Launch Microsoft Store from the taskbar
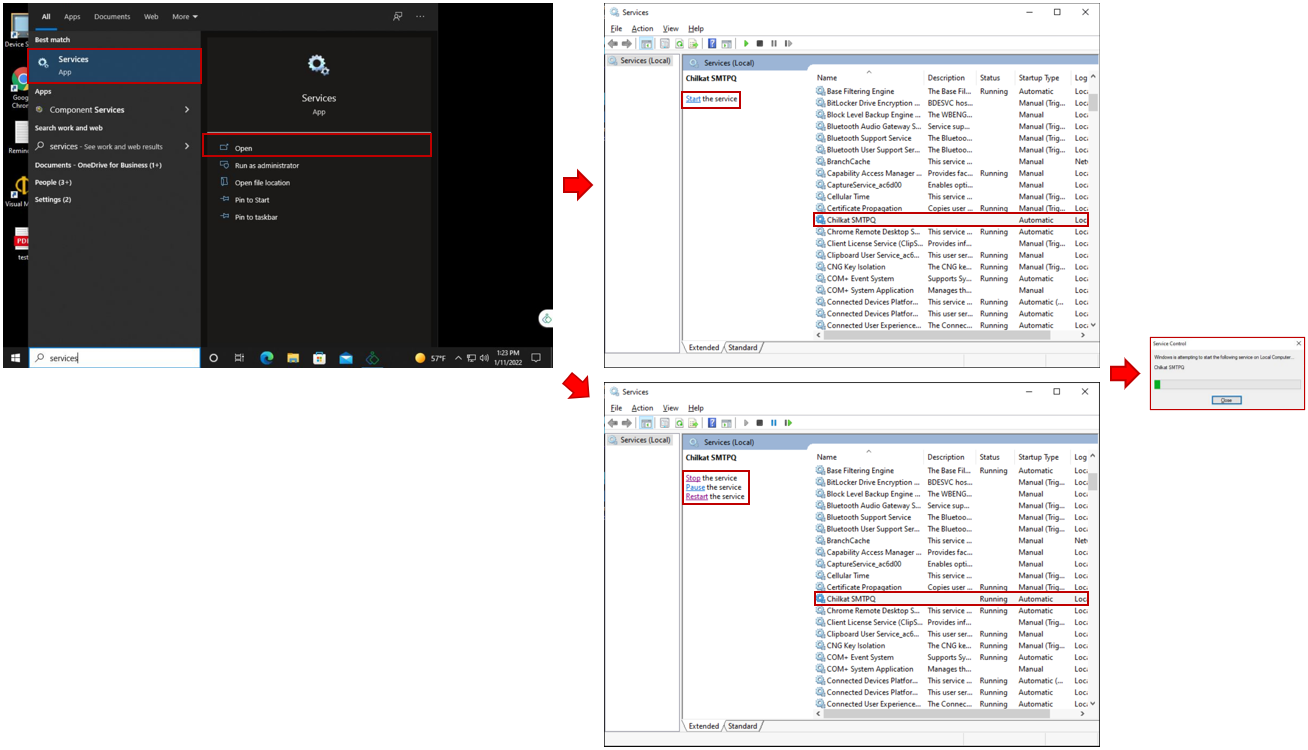 click(319, 358)
